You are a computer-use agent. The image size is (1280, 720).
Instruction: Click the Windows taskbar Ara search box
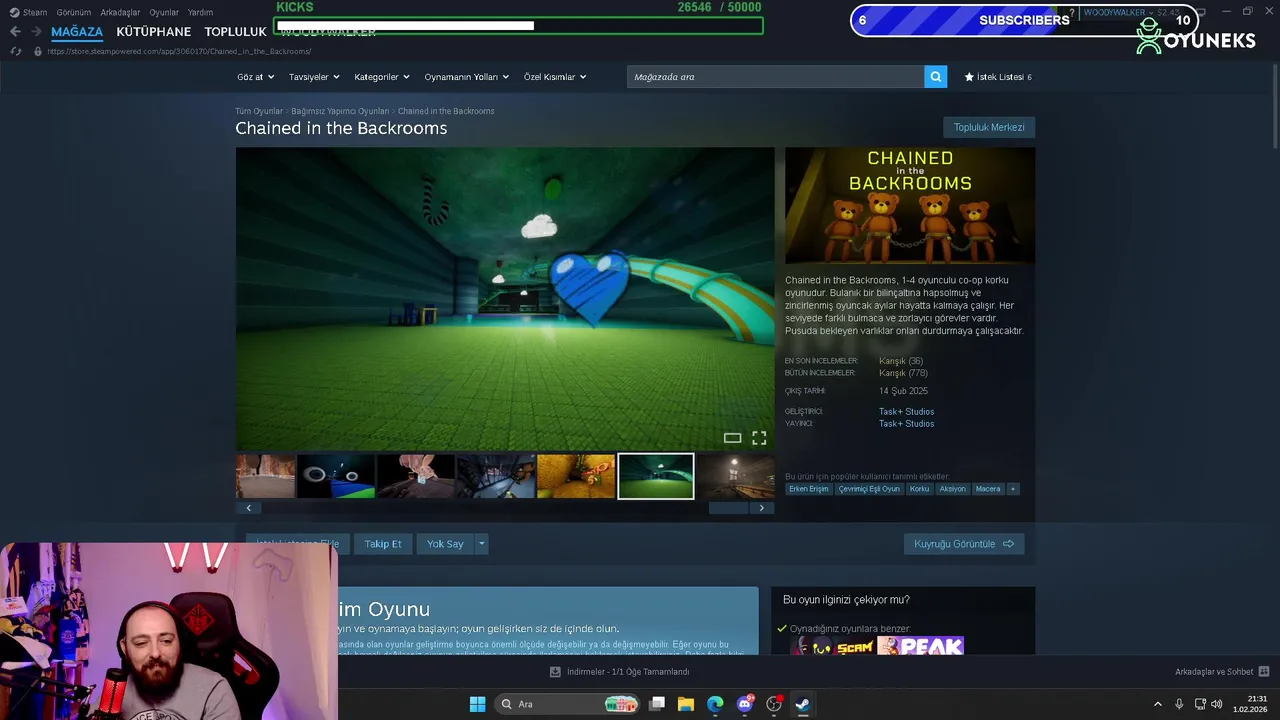point(567,704)
